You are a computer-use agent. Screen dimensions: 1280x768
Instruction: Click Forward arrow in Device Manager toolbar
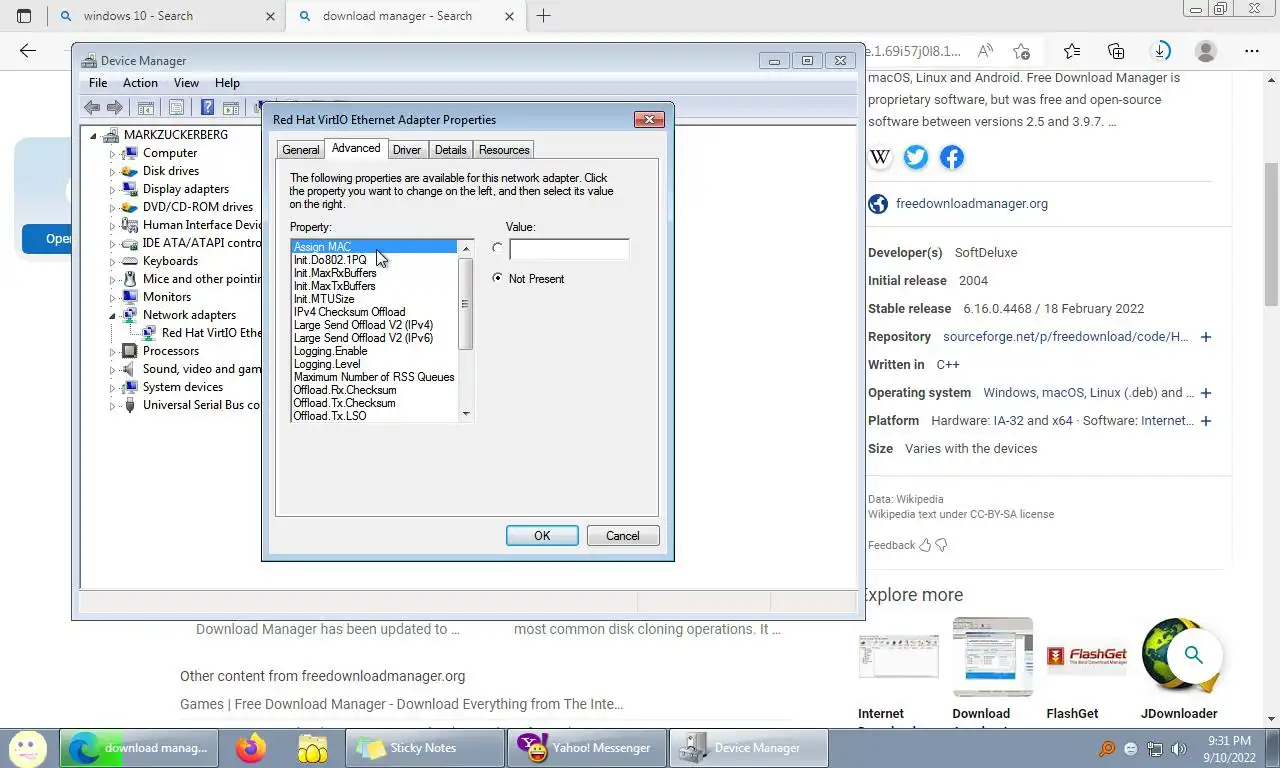(115, 107)
